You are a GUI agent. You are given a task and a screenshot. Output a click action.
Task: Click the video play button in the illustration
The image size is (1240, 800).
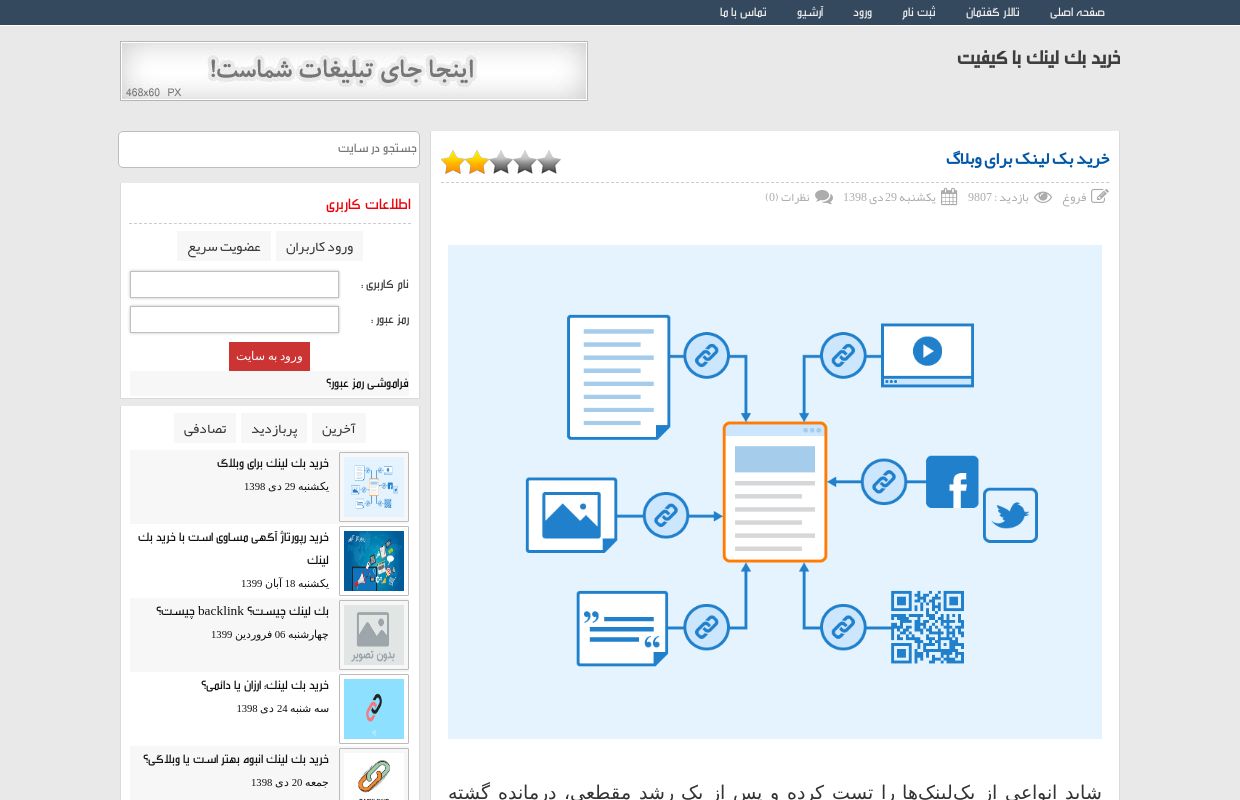point(927,351)
